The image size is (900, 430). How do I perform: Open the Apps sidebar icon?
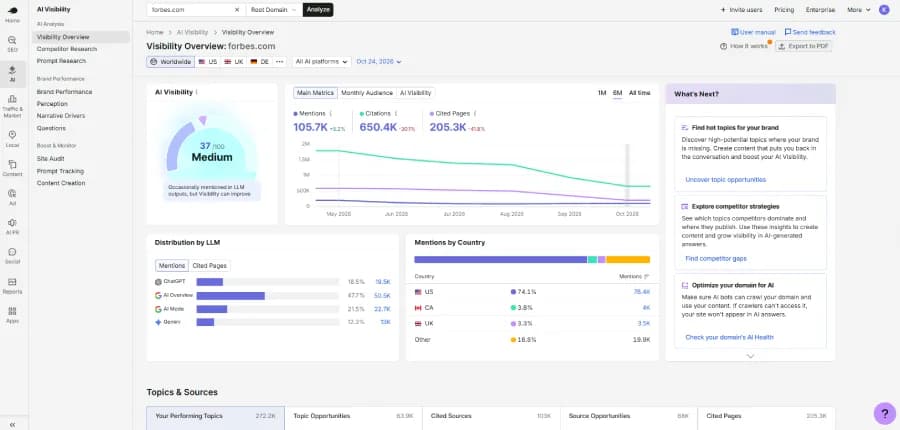pos(13,315)
